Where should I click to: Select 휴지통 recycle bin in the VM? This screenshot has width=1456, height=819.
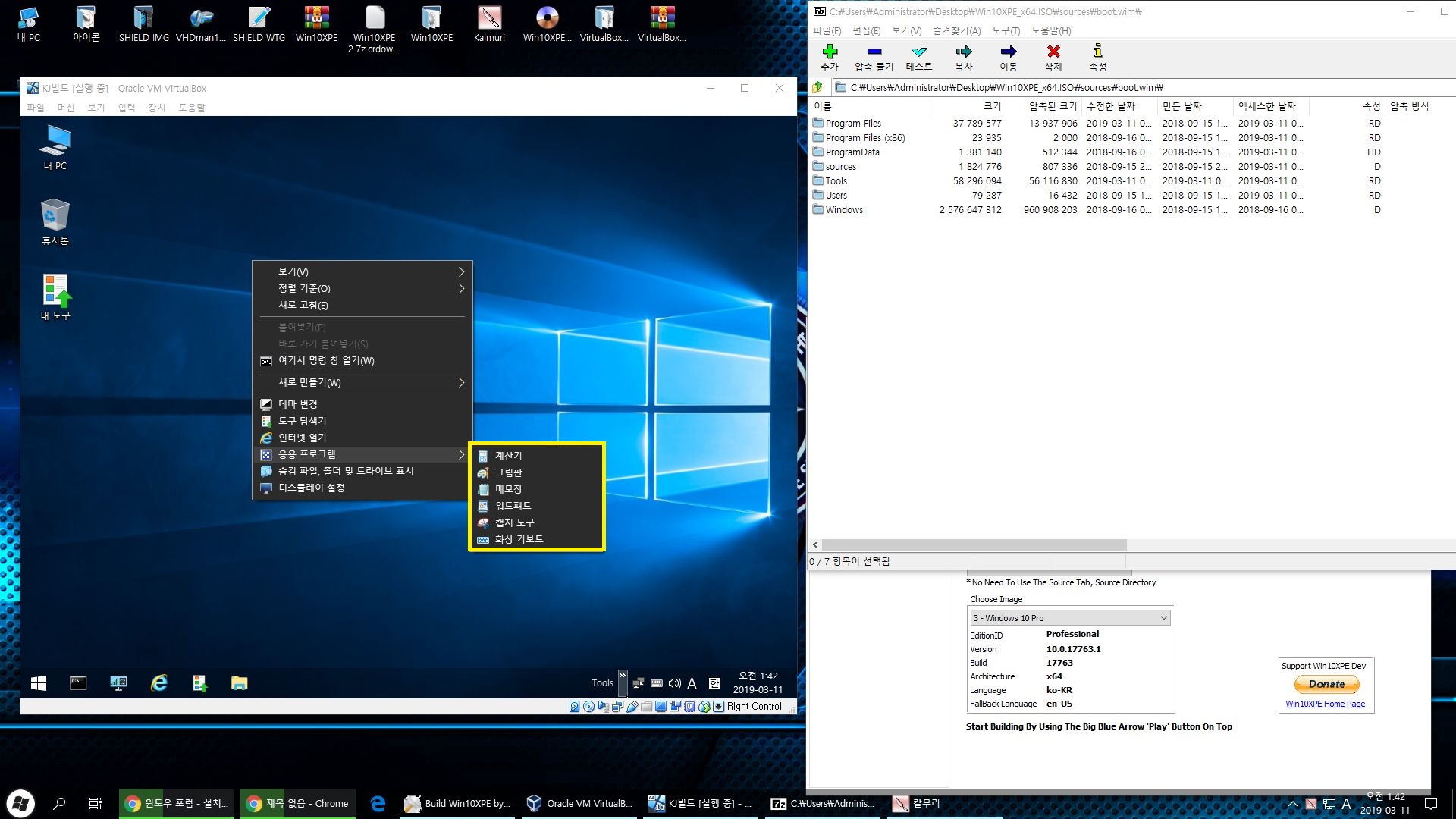55,221
